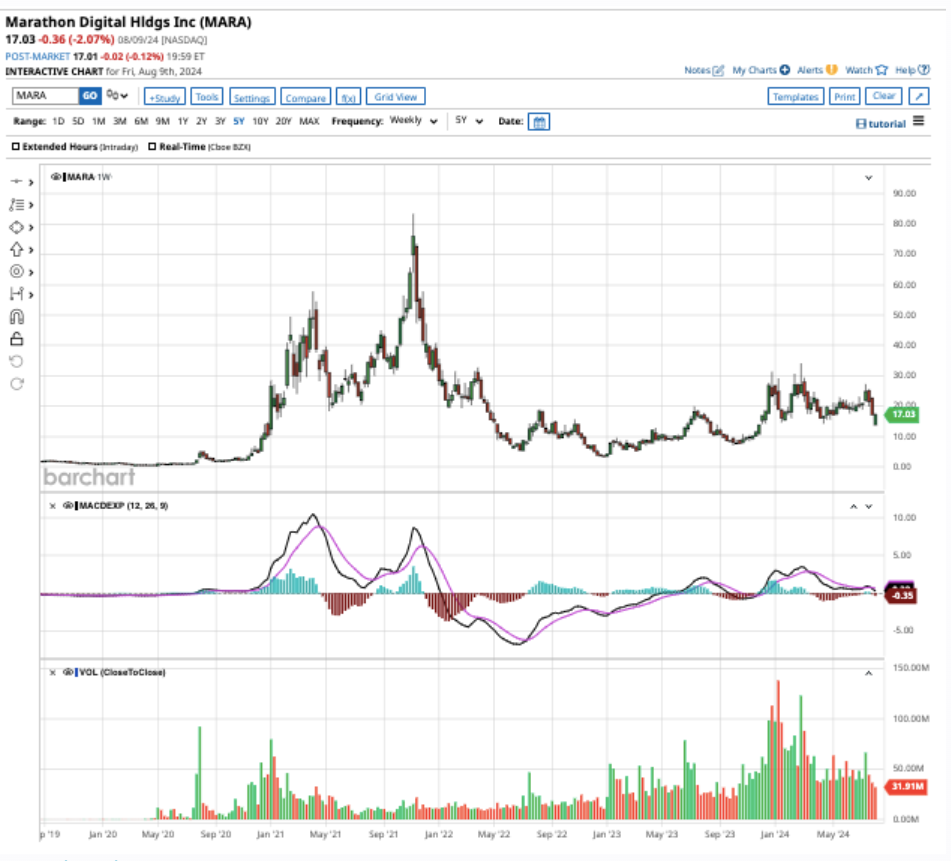Open the chart hamburger menu
Screen dimensions: 951x861
coord(919,121)
